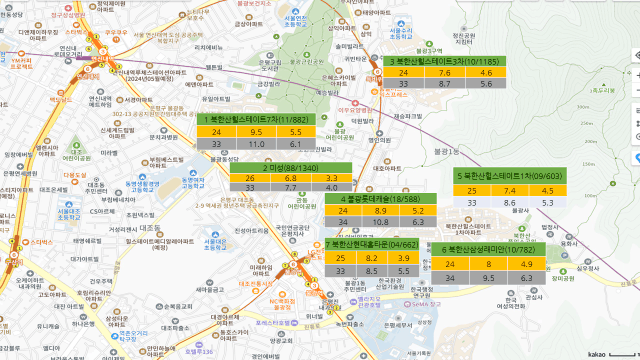
Task: Click the 장미공원 park icon
Action: pos(563,271)
